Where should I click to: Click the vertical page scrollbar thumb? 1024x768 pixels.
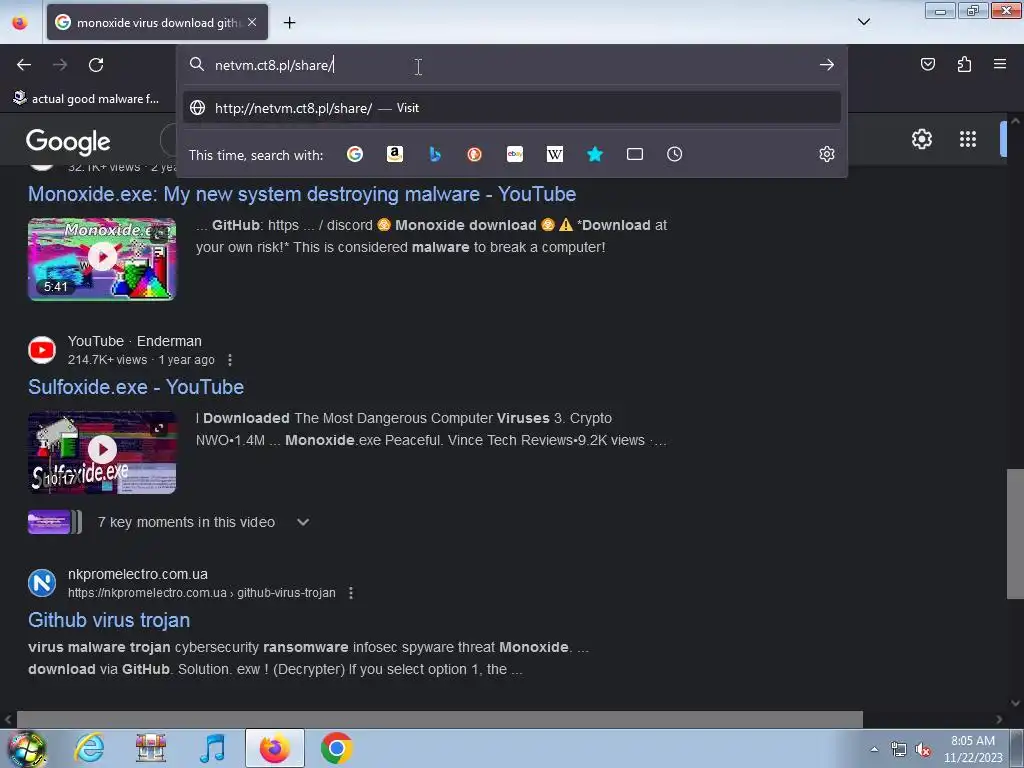[x=1015, y=534]
